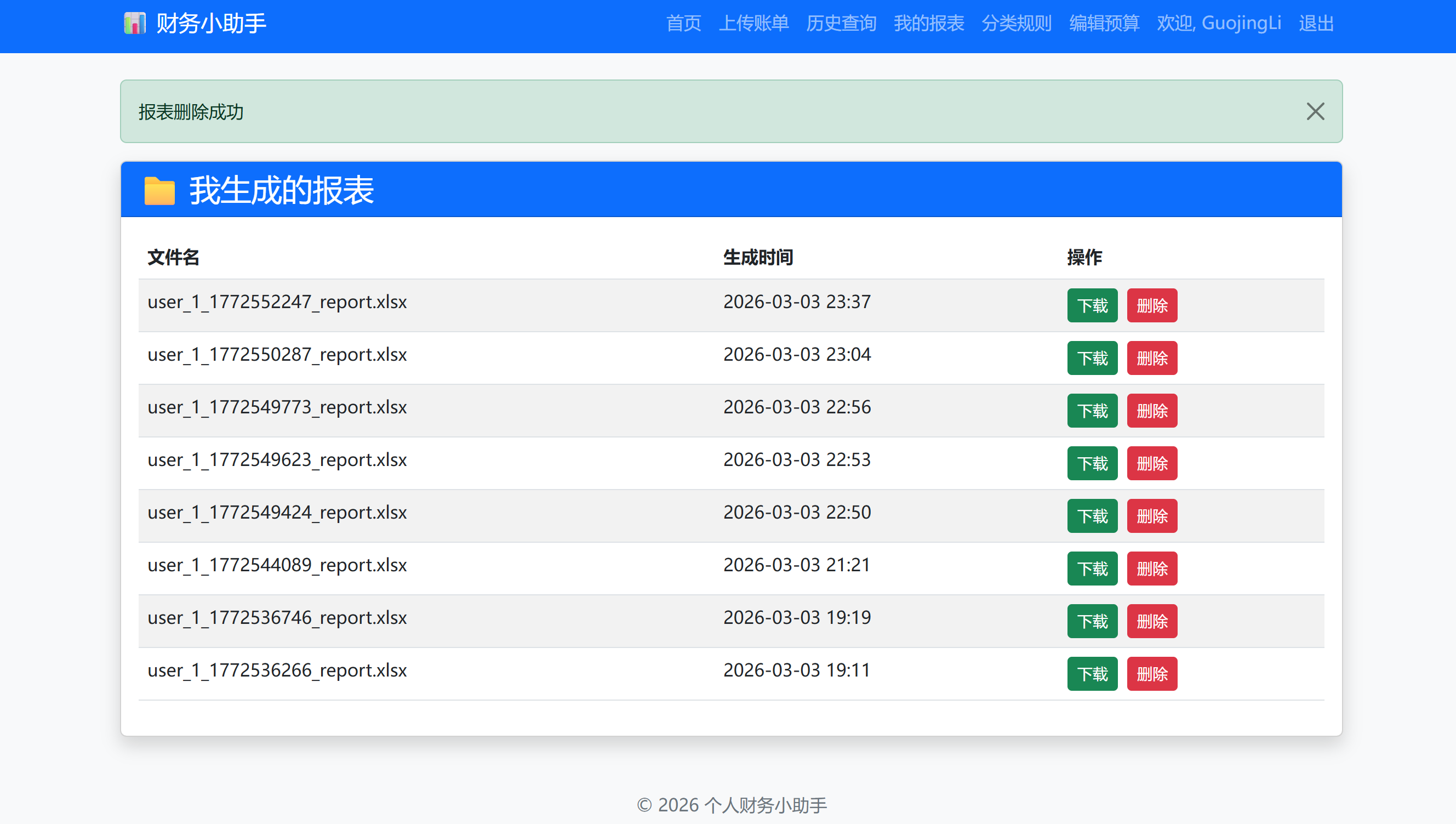Delete the report generated at 22:50
1456x824 pixels.
click(1152, 516)
